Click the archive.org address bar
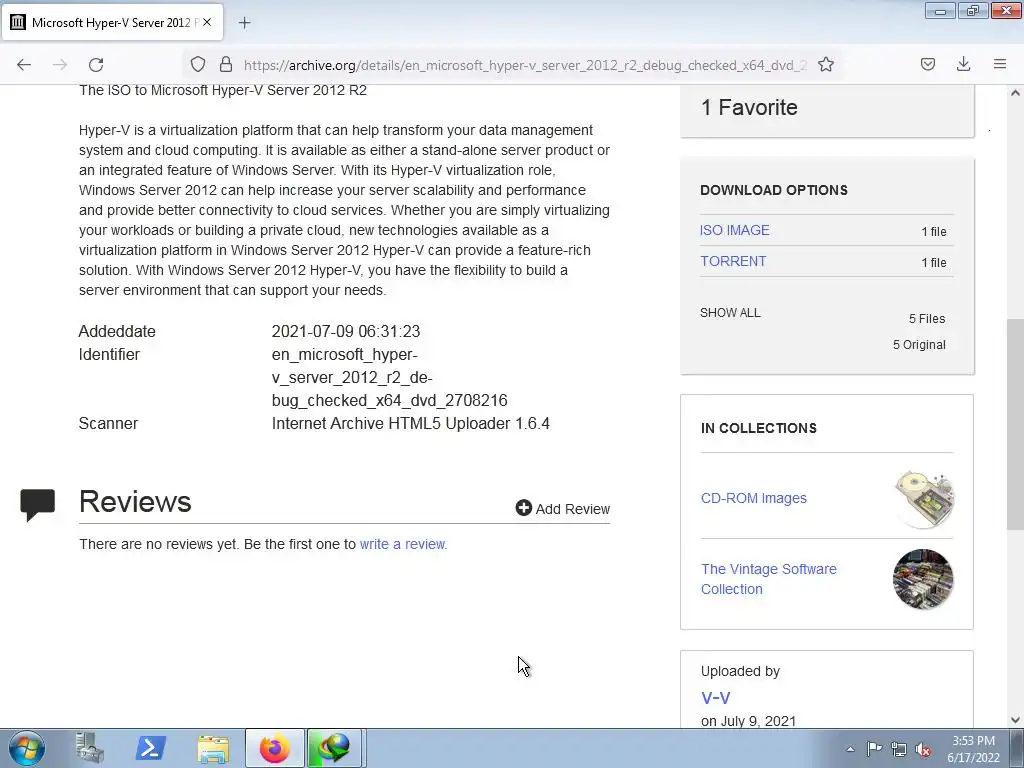 click(x=525, y=65)
